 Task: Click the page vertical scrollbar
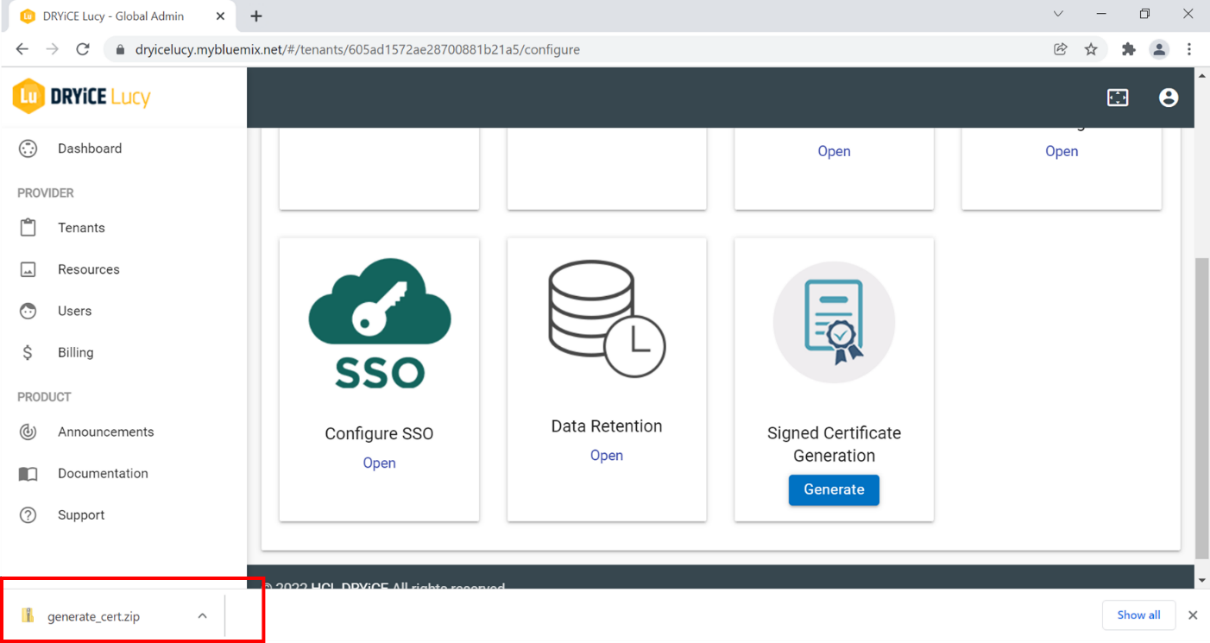click(x=1201, y=400)
